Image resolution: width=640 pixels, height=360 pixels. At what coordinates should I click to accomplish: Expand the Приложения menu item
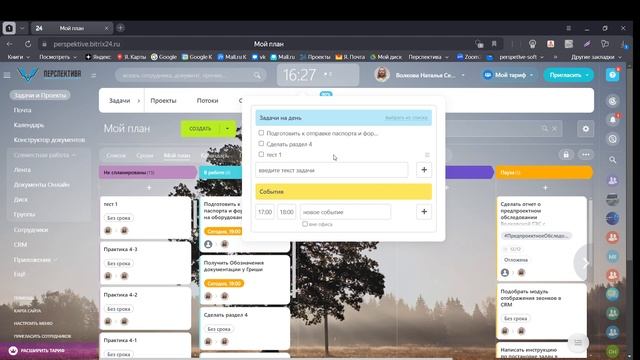[35, 260]
